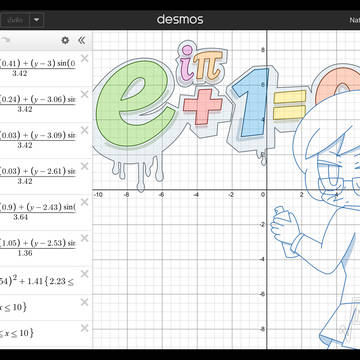Viewport: 360px width, 360px height.
Task: Delete the expression containing (y − 3.06)
Action: coord(85,95)
